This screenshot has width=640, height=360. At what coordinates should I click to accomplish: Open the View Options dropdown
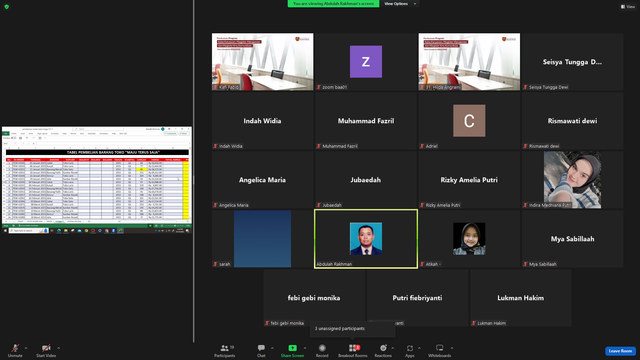tap(400, 4)
